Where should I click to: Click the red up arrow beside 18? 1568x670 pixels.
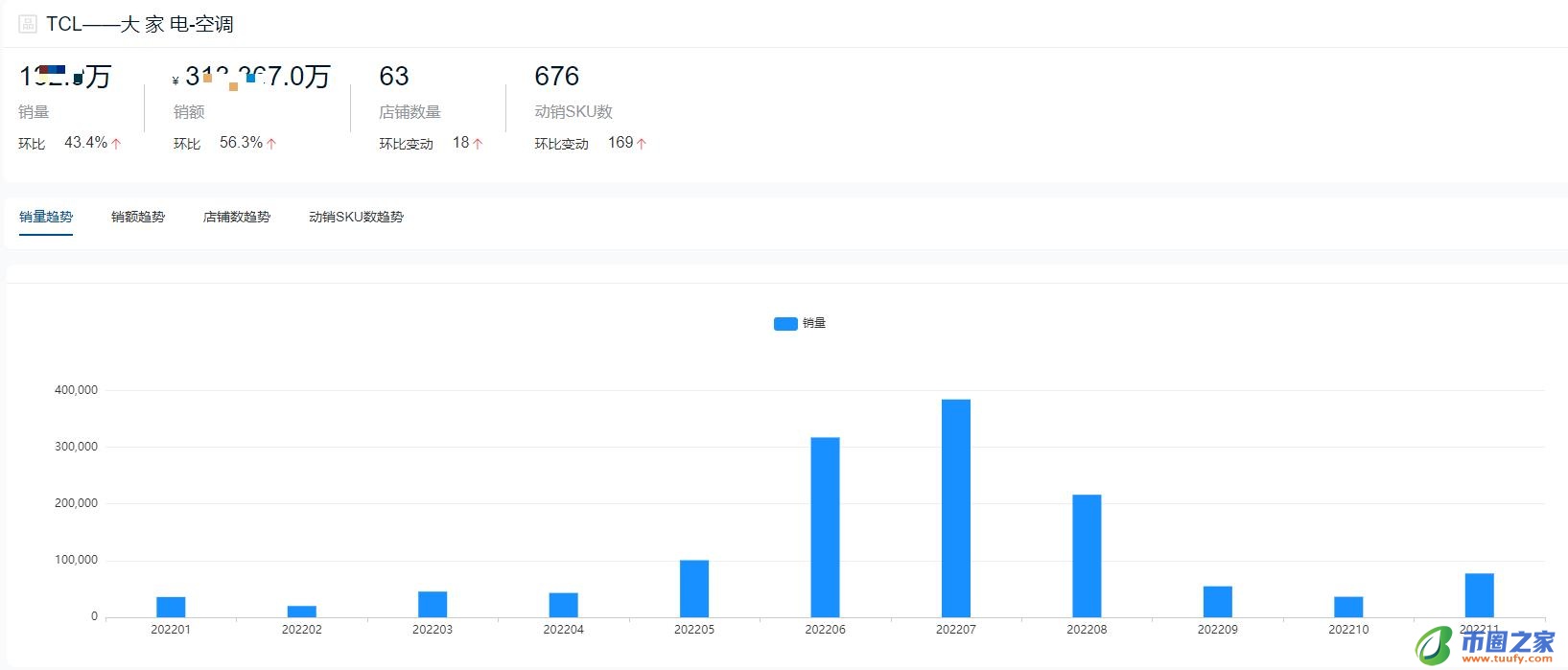point(478,144)
